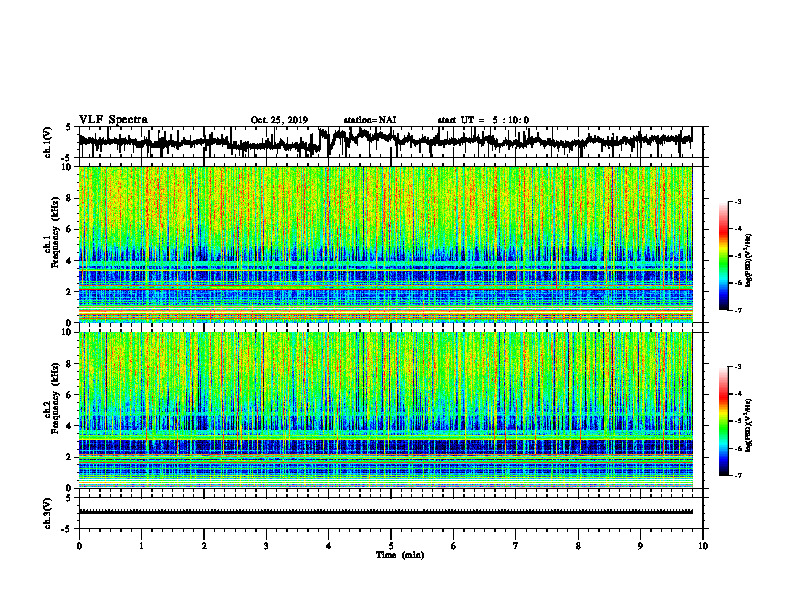The height and width of the screenshot is (612, 792).
Task: Click the ch.1 waveform trace panel
Action: tap(390, 142)
